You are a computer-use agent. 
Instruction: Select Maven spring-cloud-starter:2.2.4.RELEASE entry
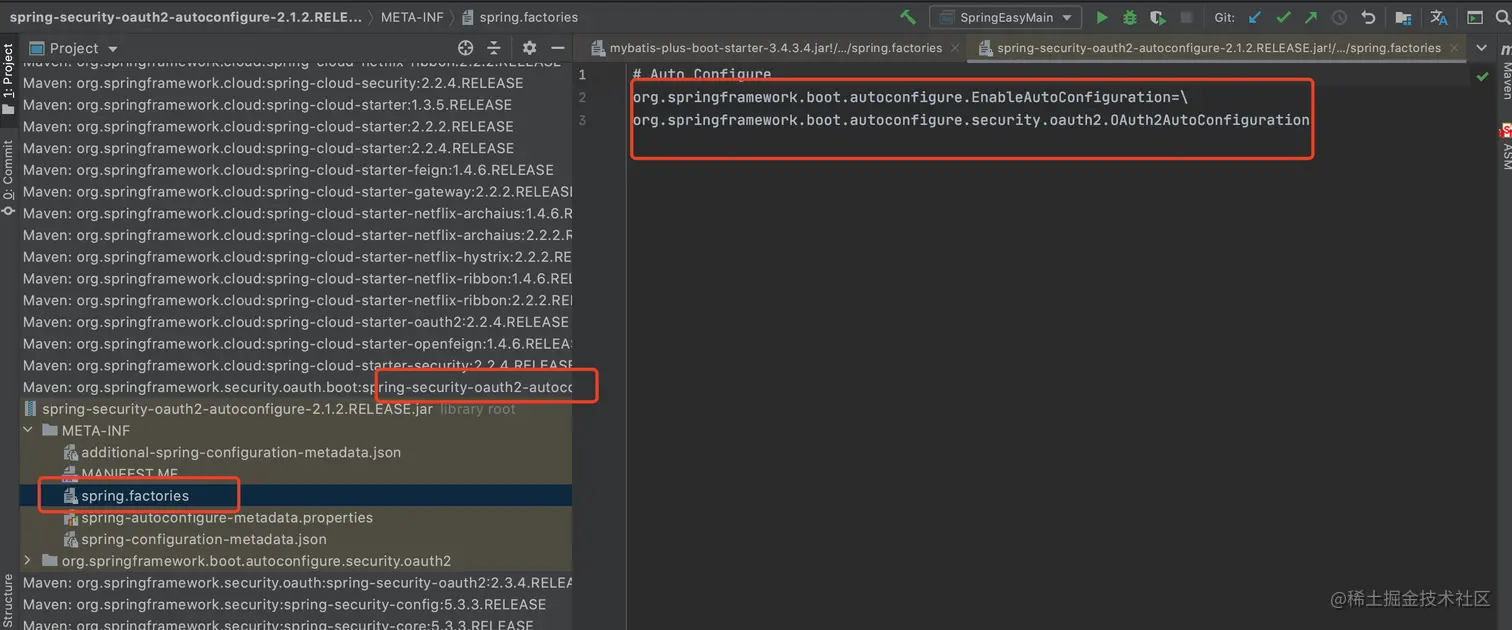coord(296,148)
